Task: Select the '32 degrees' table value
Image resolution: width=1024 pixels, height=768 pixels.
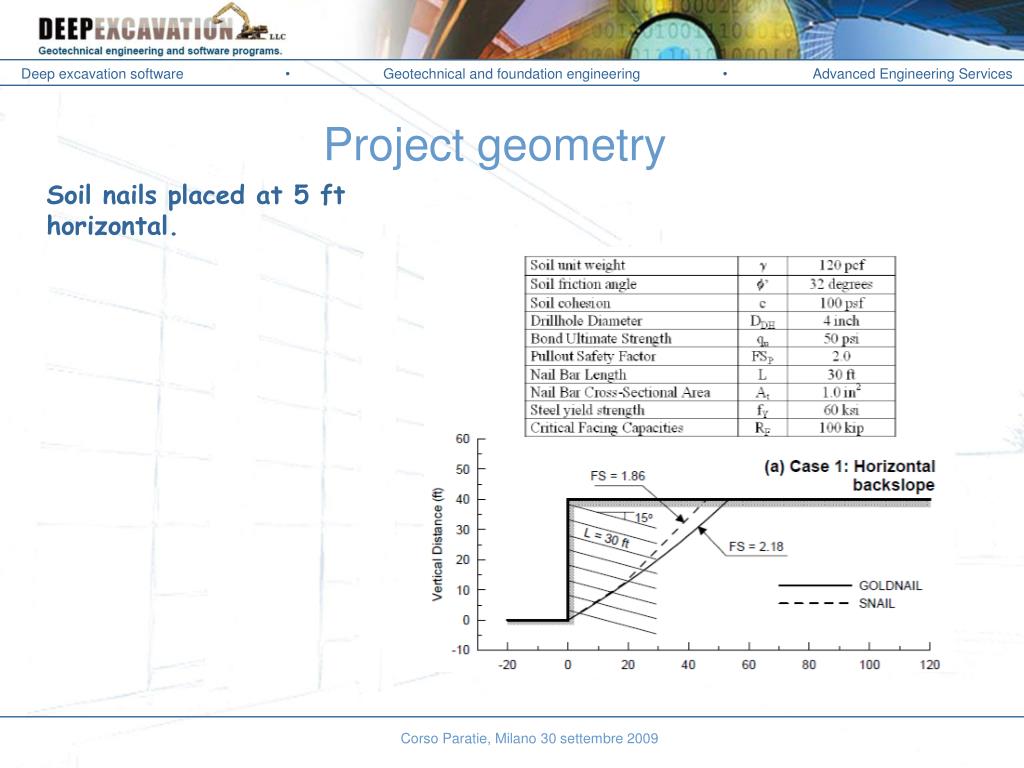Action: (x=841, y=284)
